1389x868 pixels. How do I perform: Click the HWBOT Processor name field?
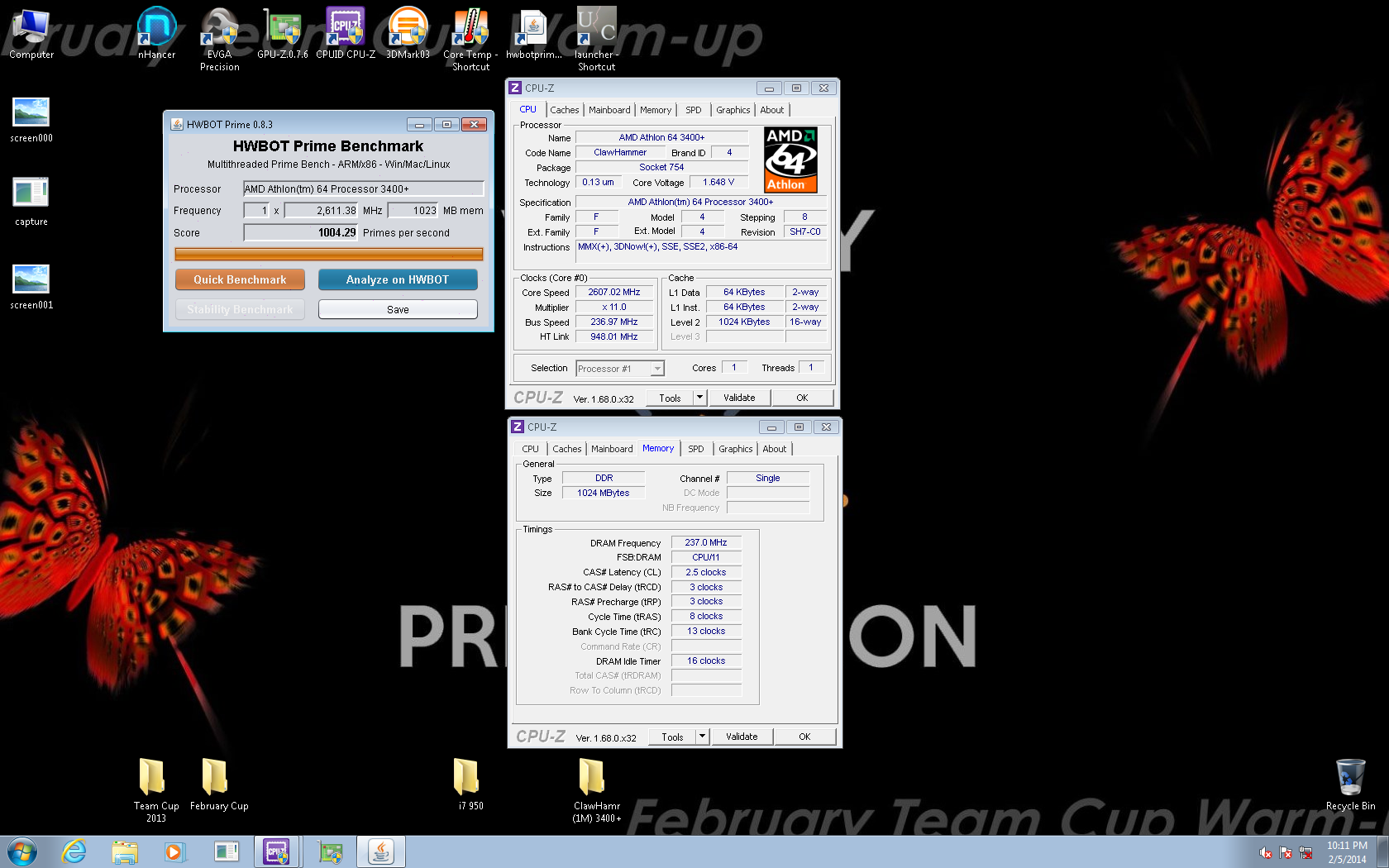363,188
